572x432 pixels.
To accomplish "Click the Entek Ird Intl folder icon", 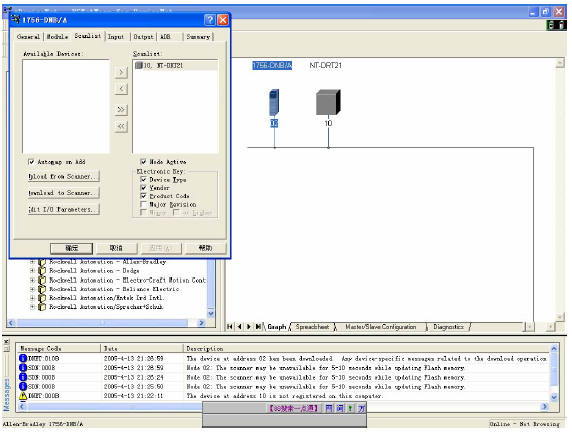I will point(42,298).
